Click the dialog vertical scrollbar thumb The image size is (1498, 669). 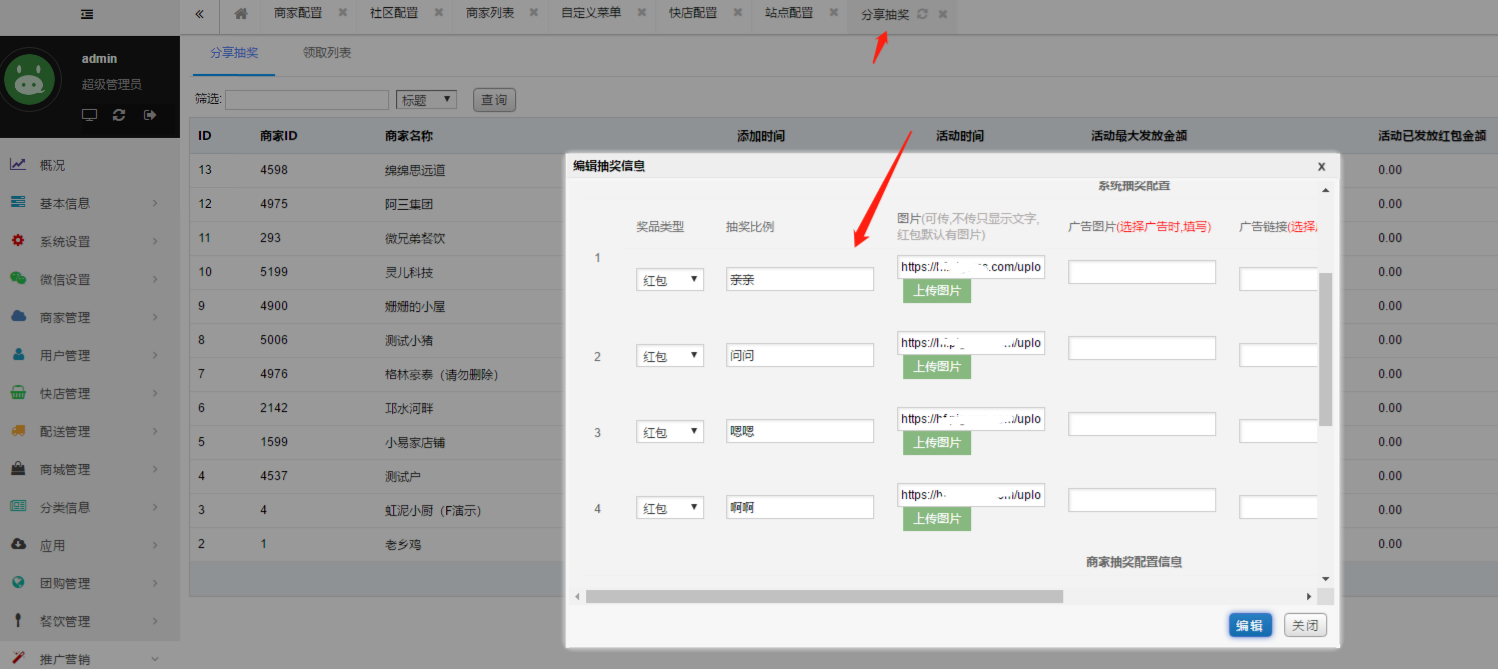click(1326, 349)
